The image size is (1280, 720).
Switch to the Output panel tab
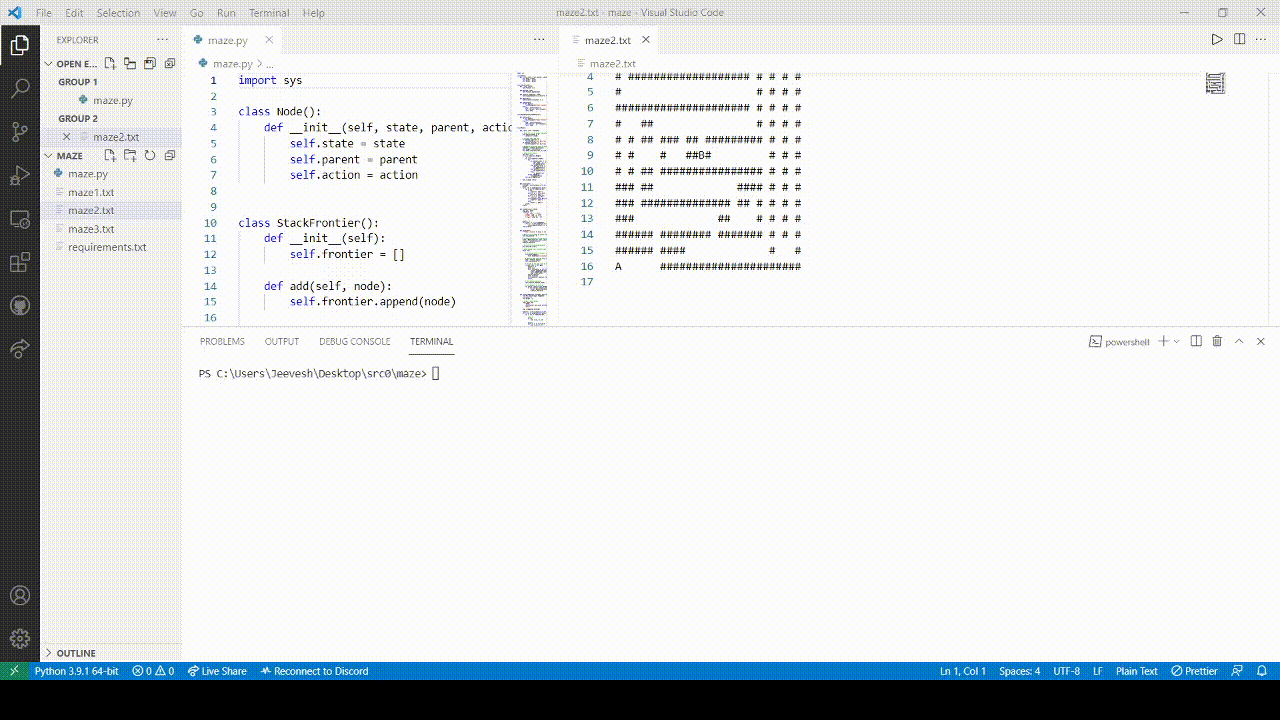click(282, 341)
